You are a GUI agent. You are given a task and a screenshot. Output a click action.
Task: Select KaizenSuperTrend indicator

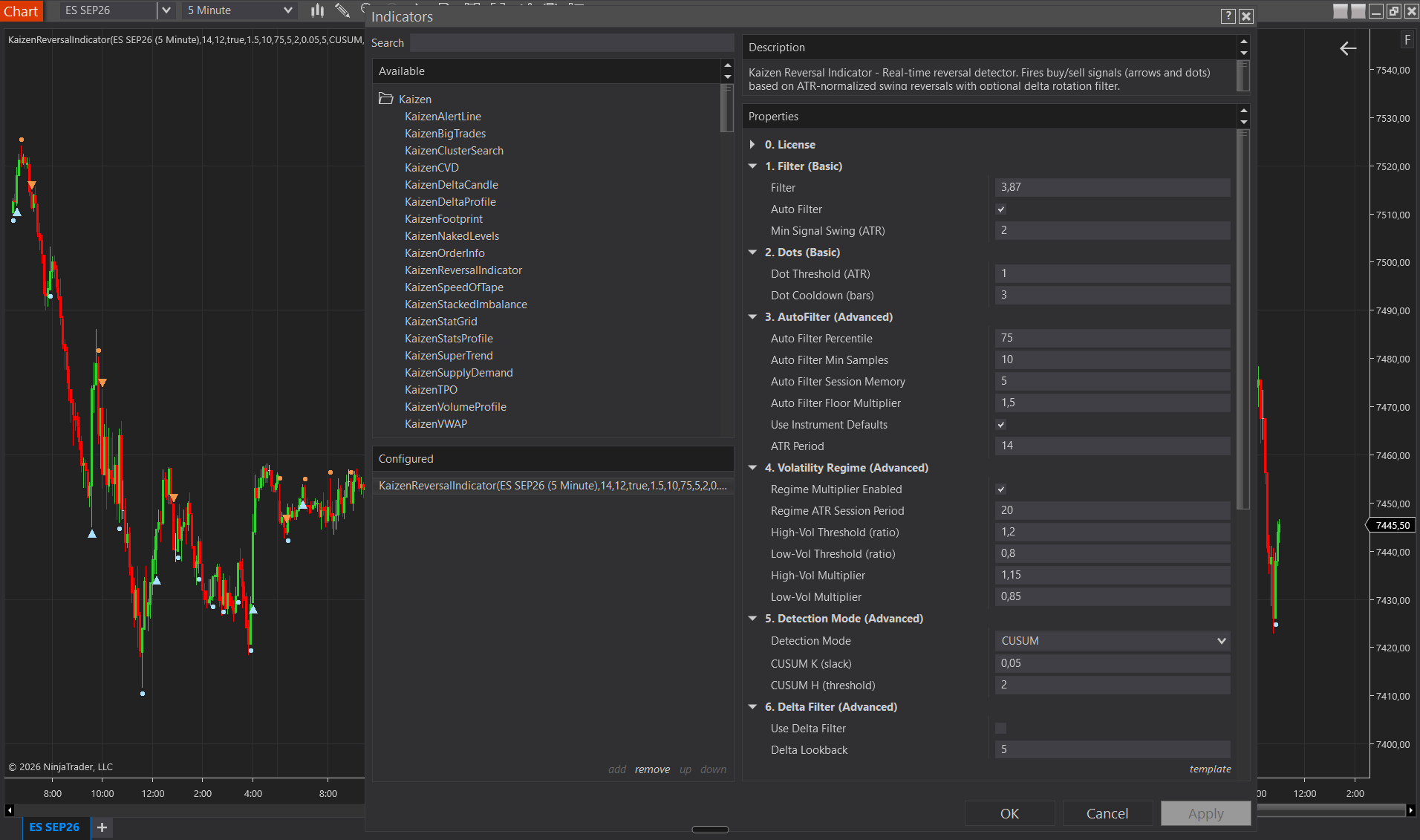click(449, 356)
